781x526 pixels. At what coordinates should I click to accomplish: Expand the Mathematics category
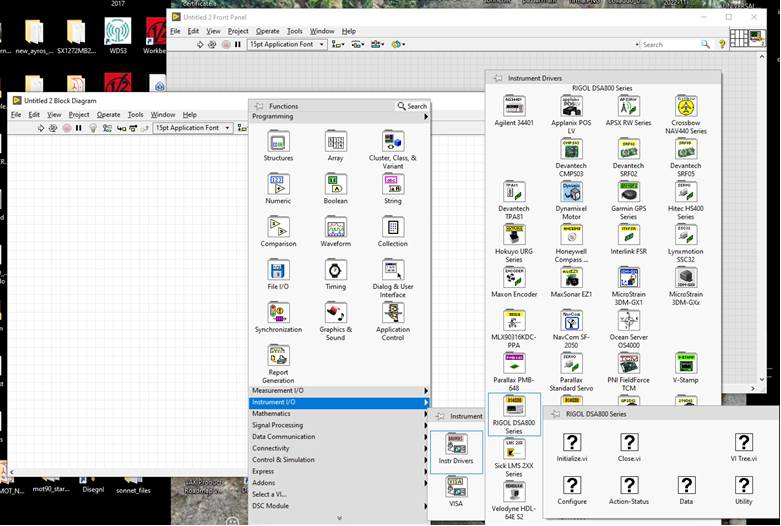pos(339,413)
